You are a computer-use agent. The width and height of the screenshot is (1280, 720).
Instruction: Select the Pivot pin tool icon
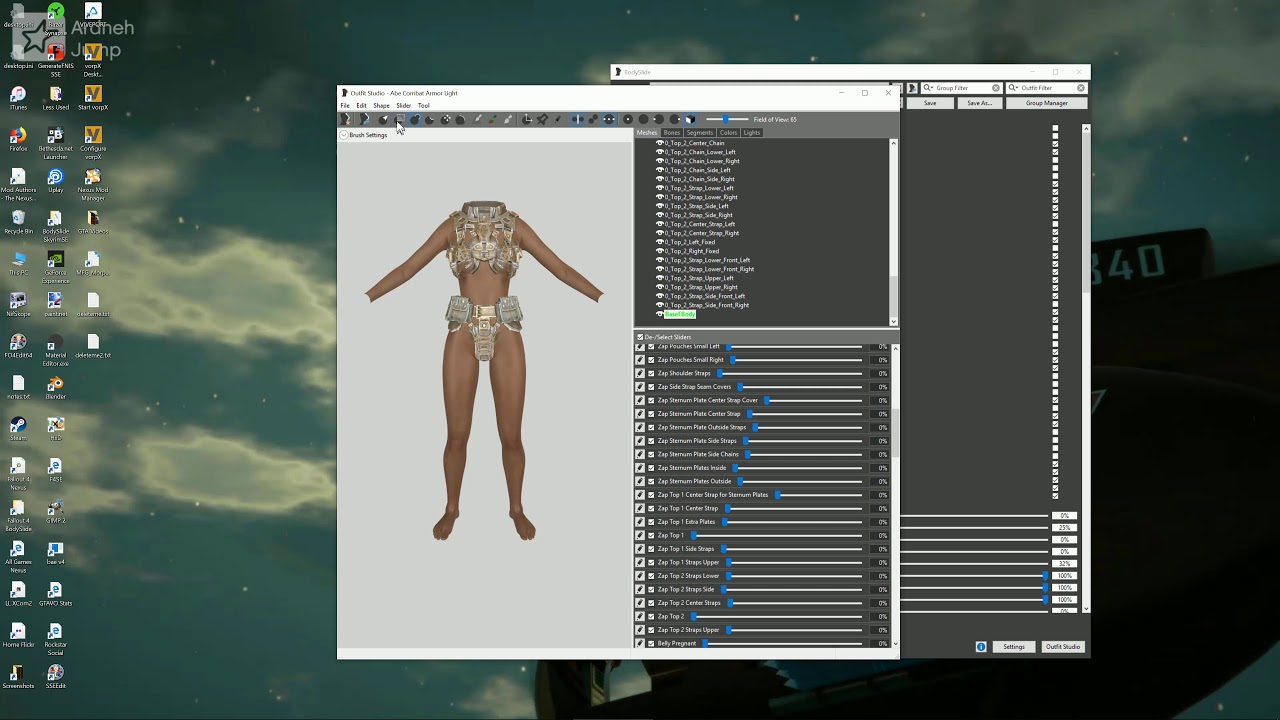click(x=542, y=119)
